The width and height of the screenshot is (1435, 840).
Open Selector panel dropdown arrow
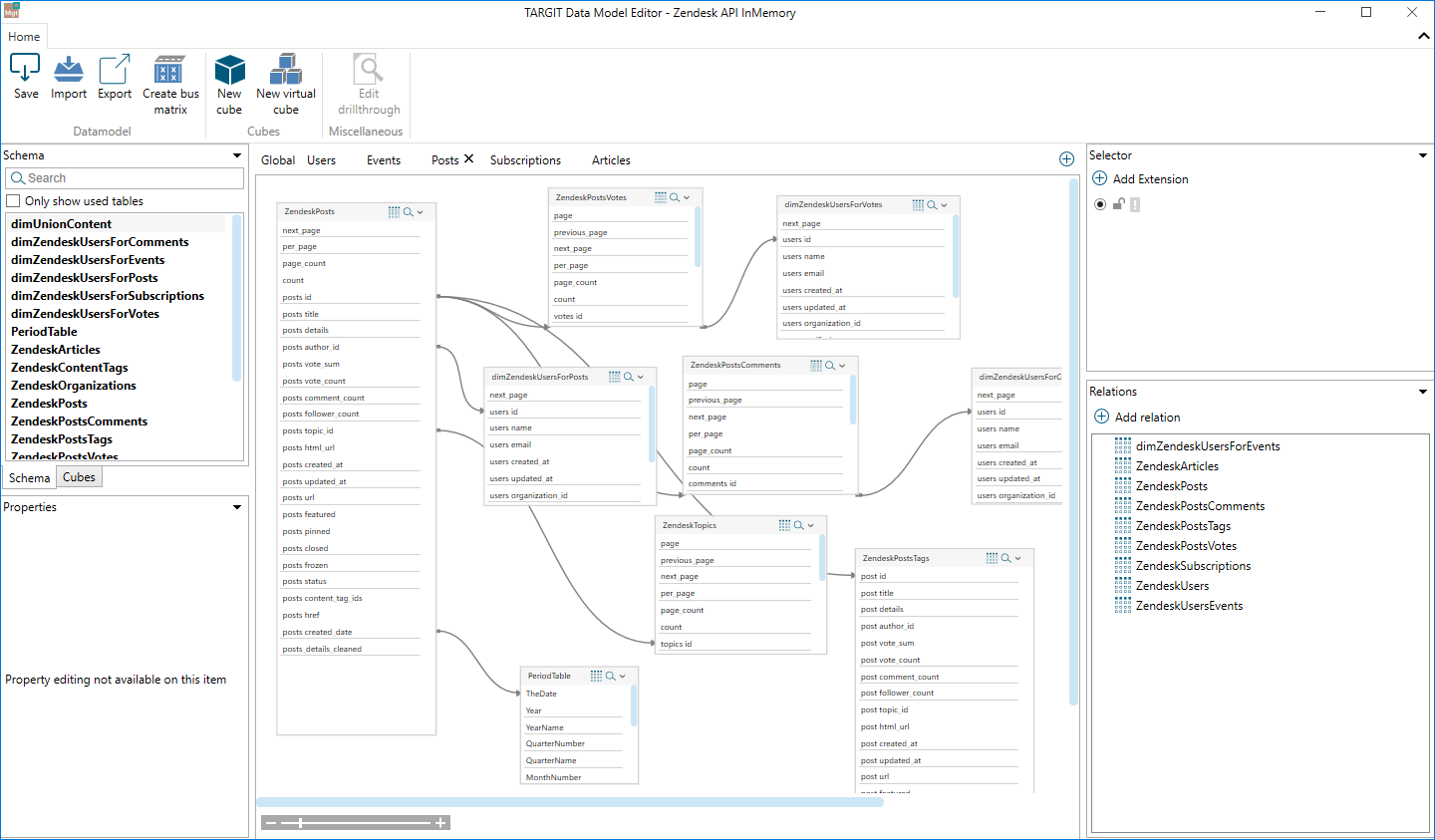click(1423, 155)
